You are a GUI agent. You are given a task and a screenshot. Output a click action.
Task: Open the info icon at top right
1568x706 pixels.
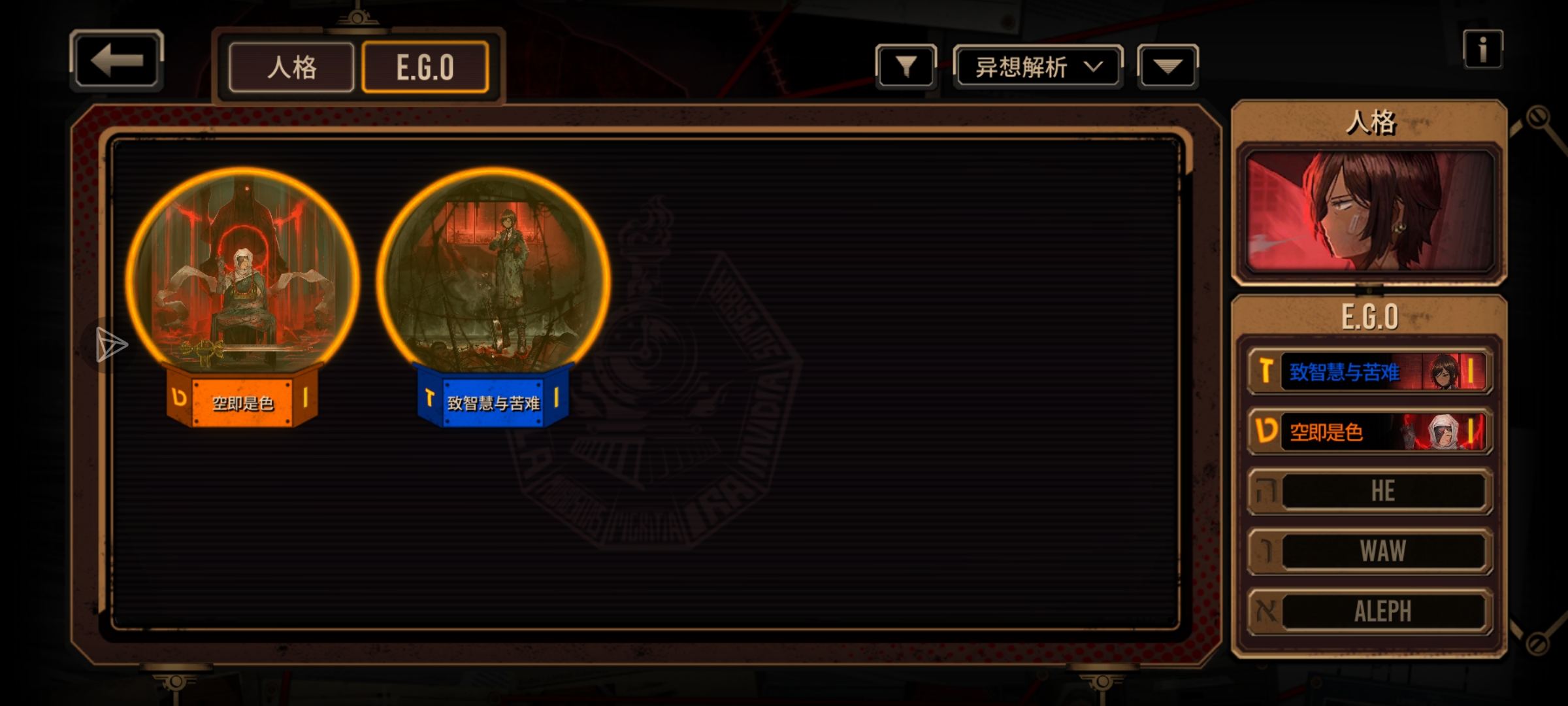1483,49
